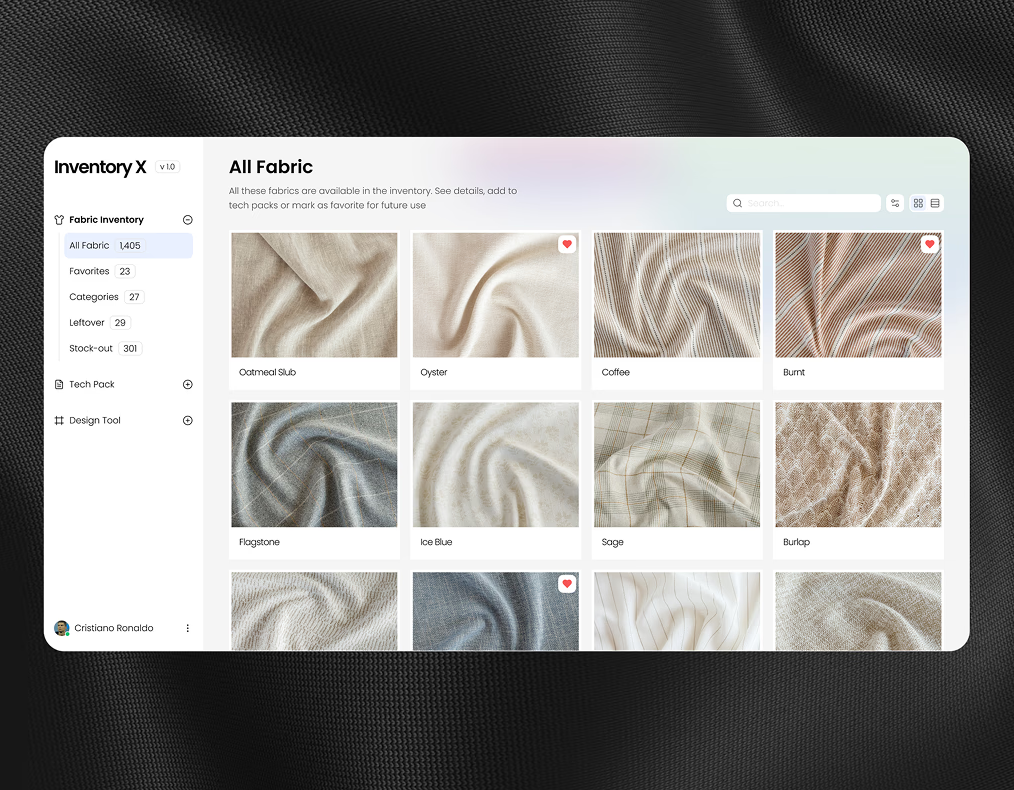
Task: Expand the Design Tool section
Action: click(x=187, y=421)
